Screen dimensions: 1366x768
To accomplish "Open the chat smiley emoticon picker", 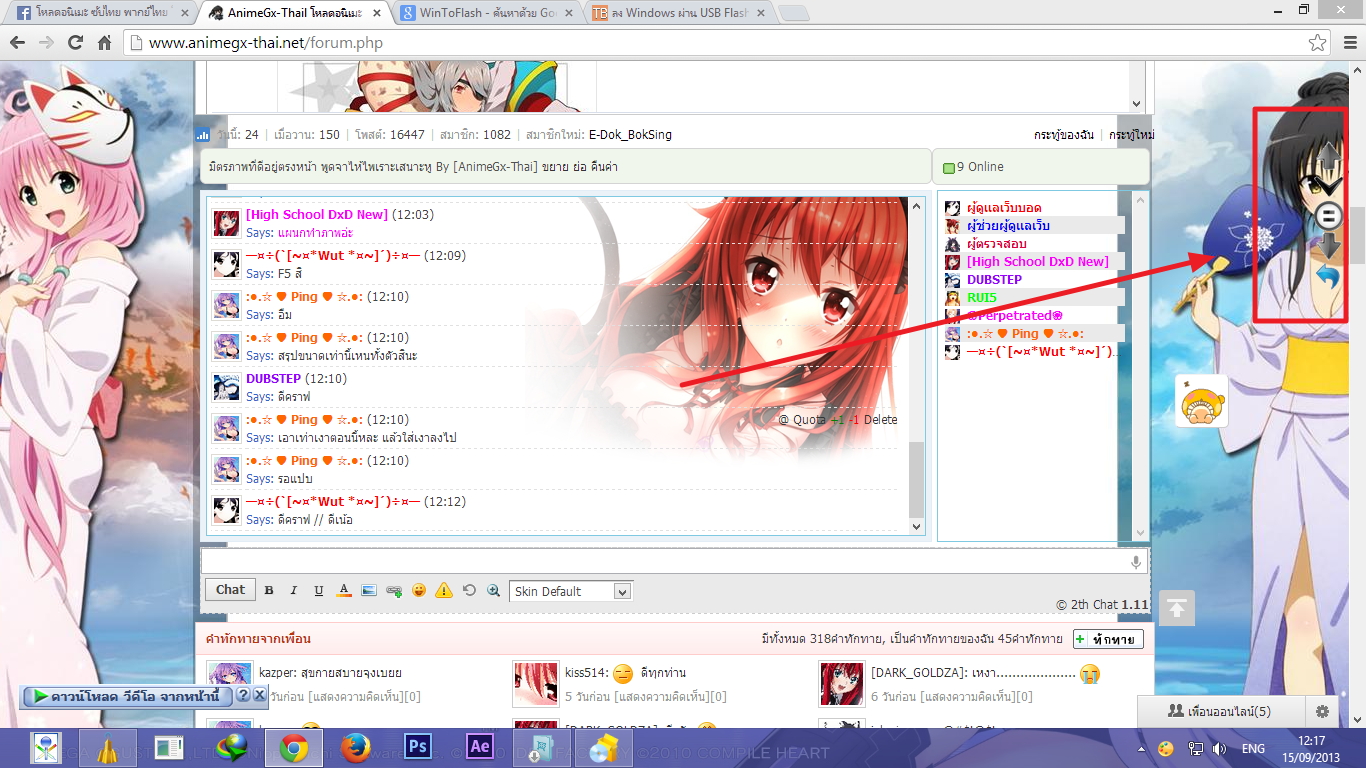I will (419, 591).
